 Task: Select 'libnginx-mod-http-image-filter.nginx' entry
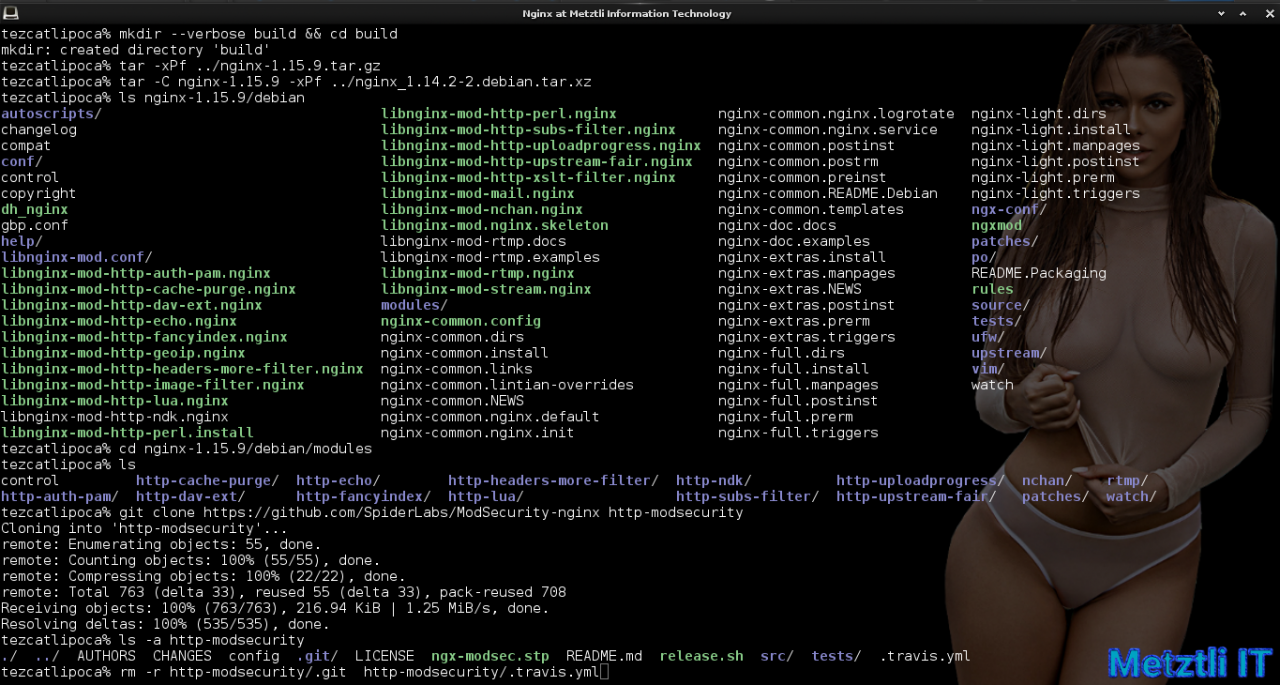(x=153, y=385)
